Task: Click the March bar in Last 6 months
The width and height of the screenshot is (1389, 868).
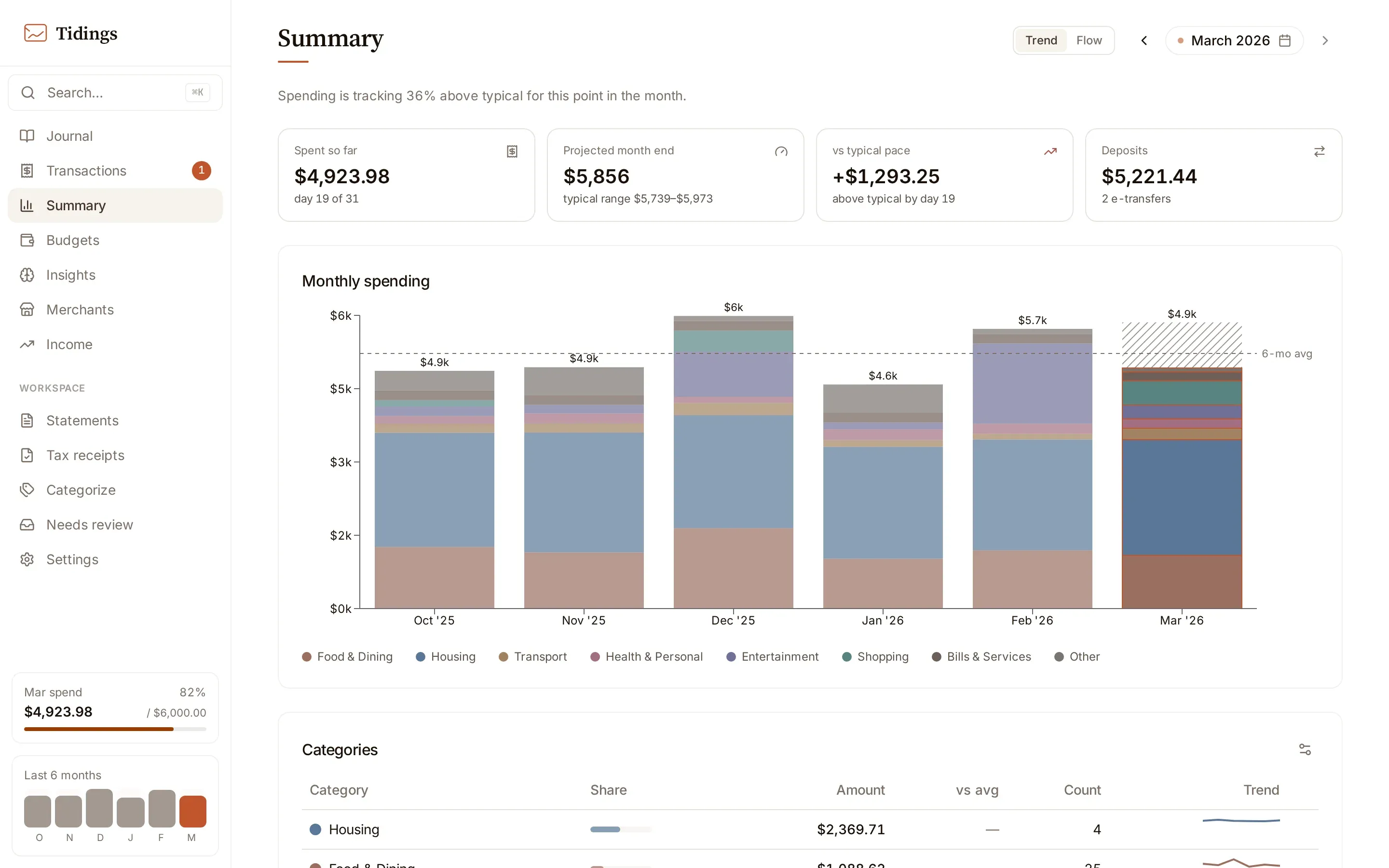Action: point(192,811)
